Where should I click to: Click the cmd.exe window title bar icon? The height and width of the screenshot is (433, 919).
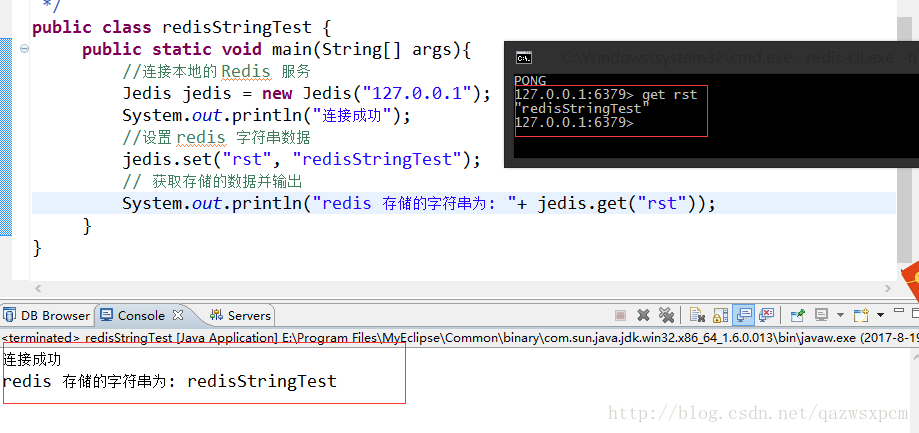(523, 57)
